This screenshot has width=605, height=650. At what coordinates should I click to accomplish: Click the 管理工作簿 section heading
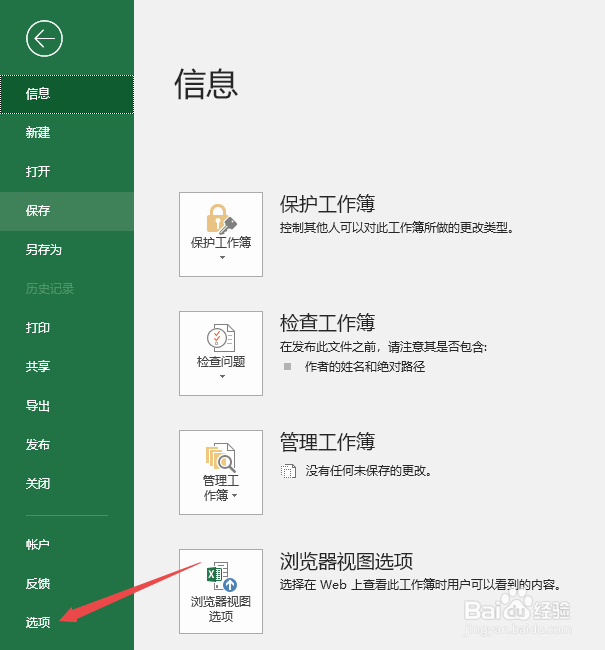click(x=327, y=442)
